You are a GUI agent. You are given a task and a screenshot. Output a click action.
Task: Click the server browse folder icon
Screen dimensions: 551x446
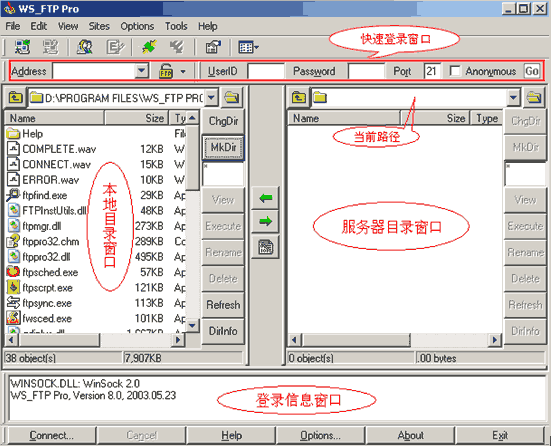pyautogui.click(x=534, y=97)
